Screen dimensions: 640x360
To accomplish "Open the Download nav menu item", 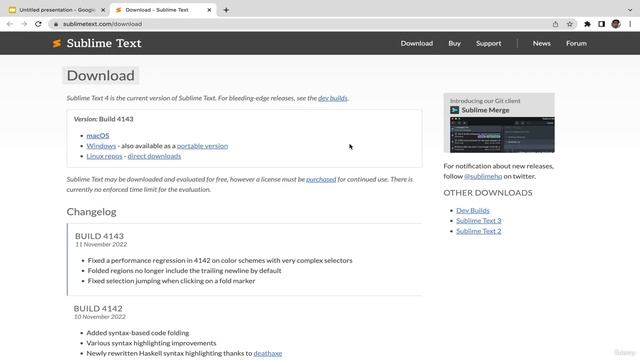I will [416, 43].
